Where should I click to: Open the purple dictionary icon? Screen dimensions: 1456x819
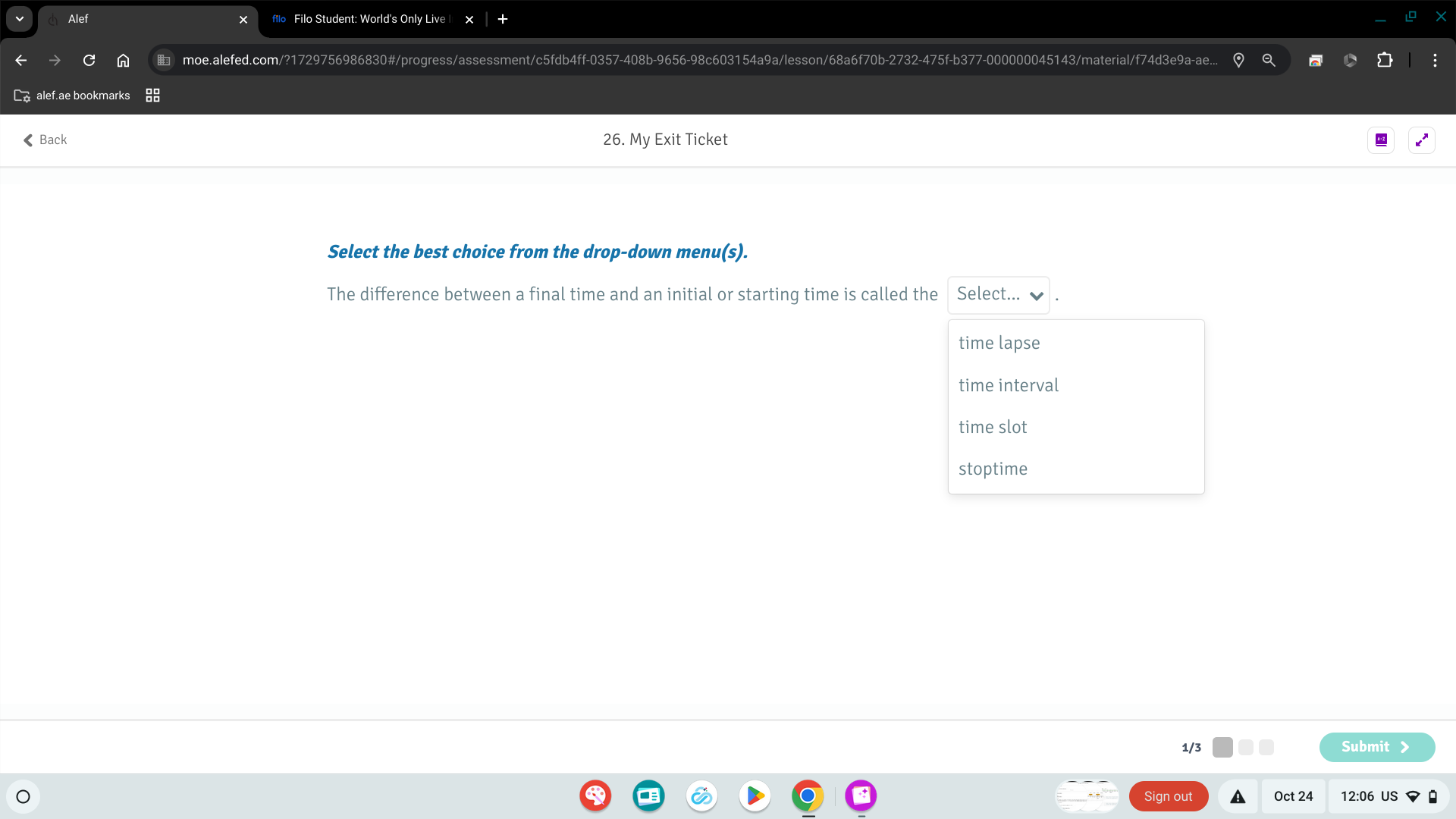(1380, 140)
